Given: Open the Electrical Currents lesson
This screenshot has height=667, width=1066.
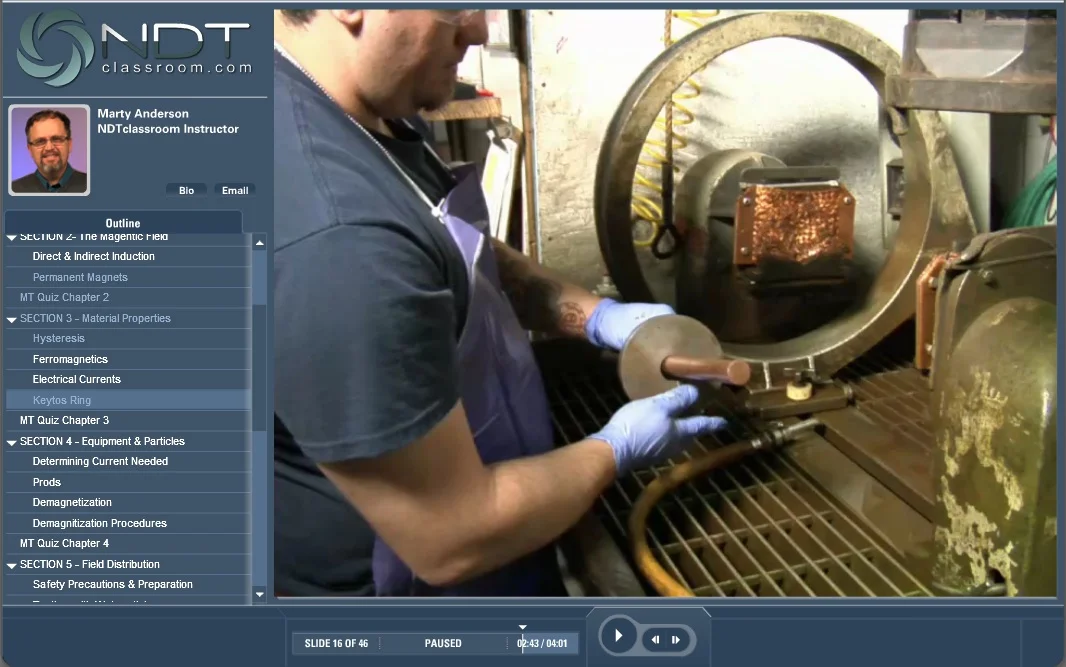Looking at the screenshot, I should tap(77, 379).
